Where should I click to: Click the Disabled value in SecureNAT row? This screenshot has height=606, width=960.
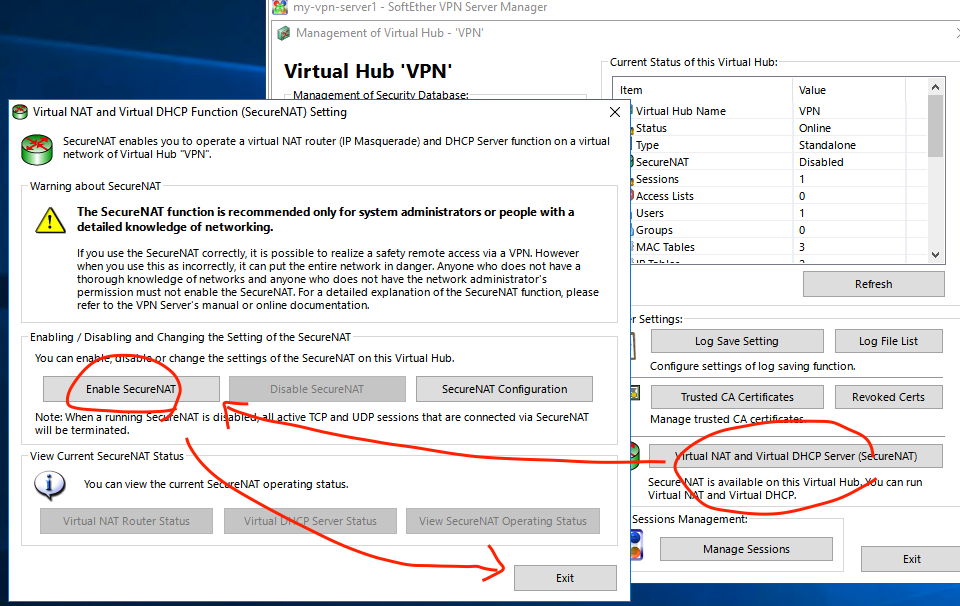(x=821, y=162)
